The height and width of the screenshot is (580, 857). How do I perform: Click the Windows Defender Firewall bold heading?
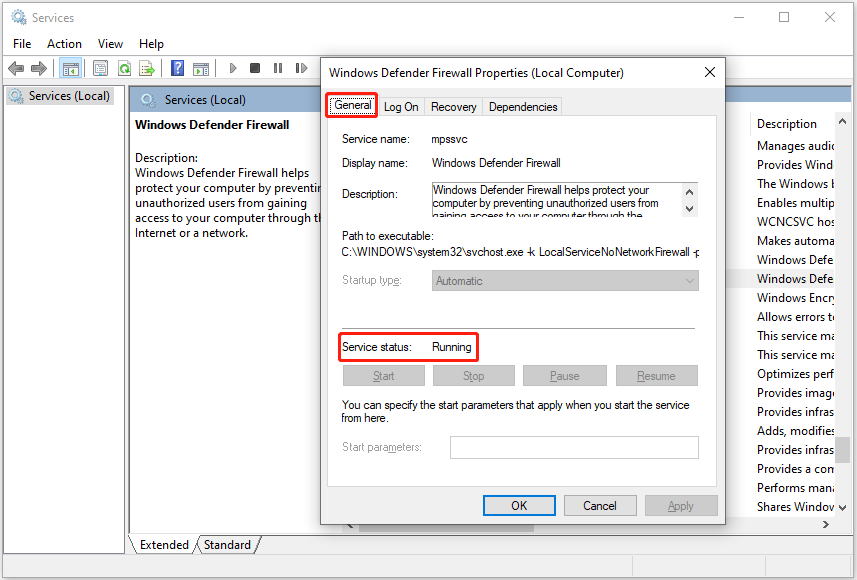point(212,125)
